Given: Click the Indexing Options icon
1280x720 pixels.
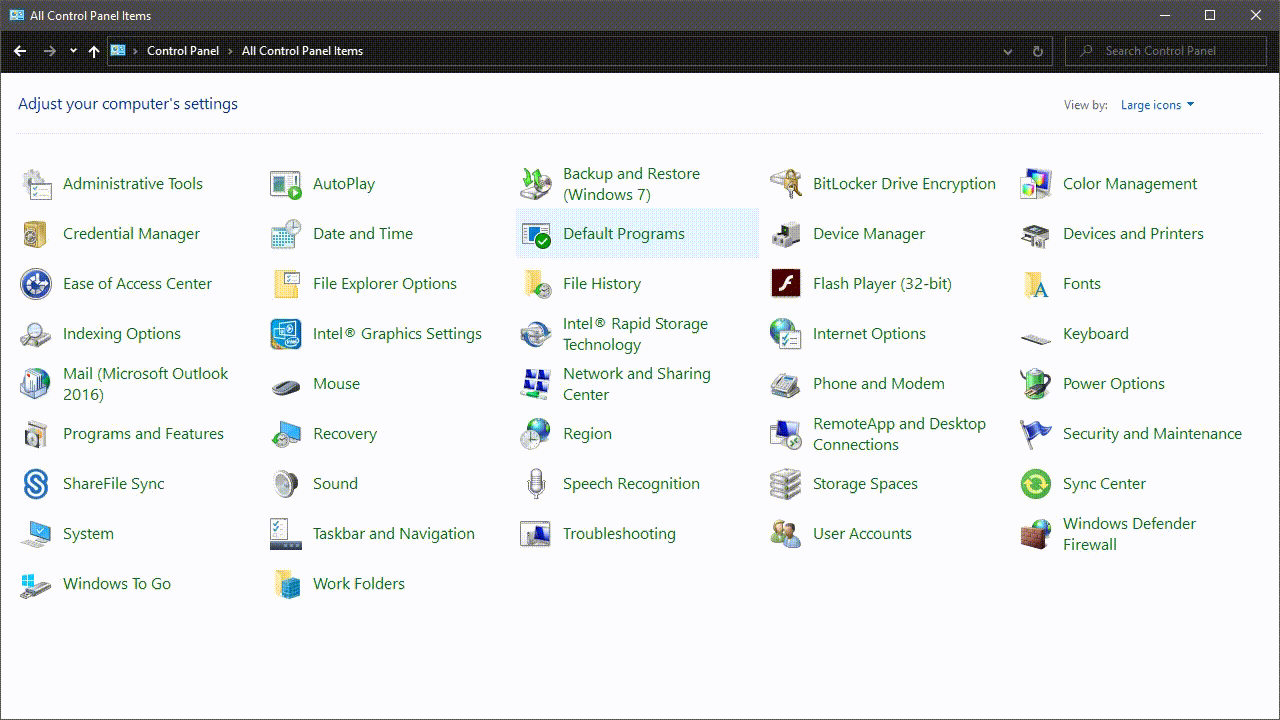Looking at the screenshot, I should tap(36, 334).
